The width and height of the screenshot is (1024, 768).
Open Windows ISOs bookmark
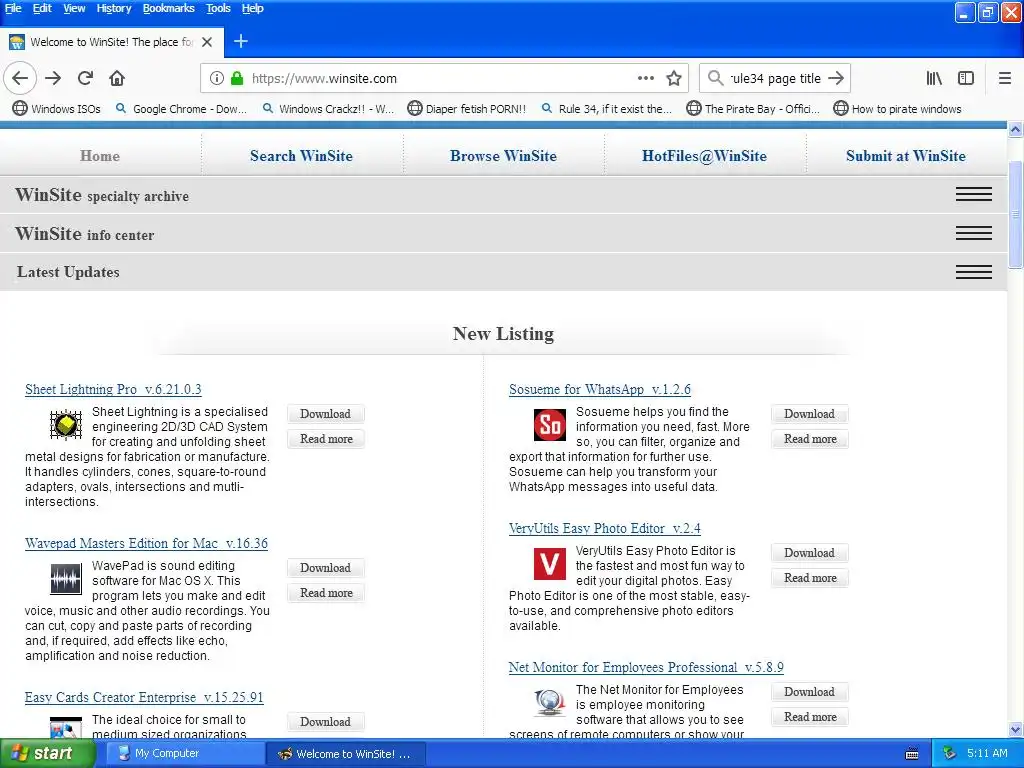point(57,108)
